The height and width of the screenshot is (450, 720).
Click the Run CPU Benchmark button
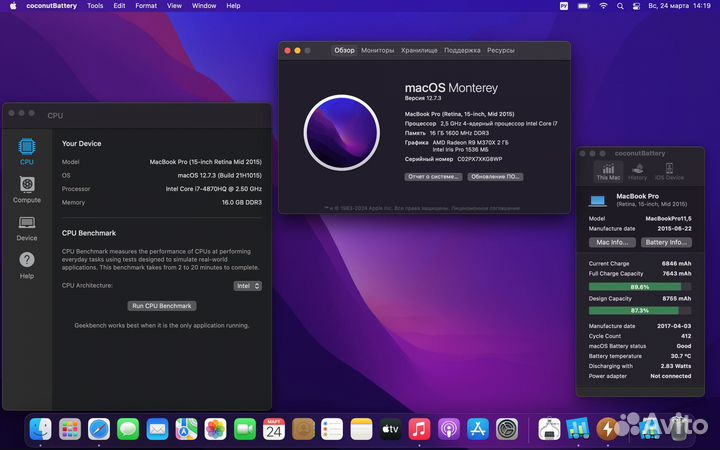click(x=162, y=306)
